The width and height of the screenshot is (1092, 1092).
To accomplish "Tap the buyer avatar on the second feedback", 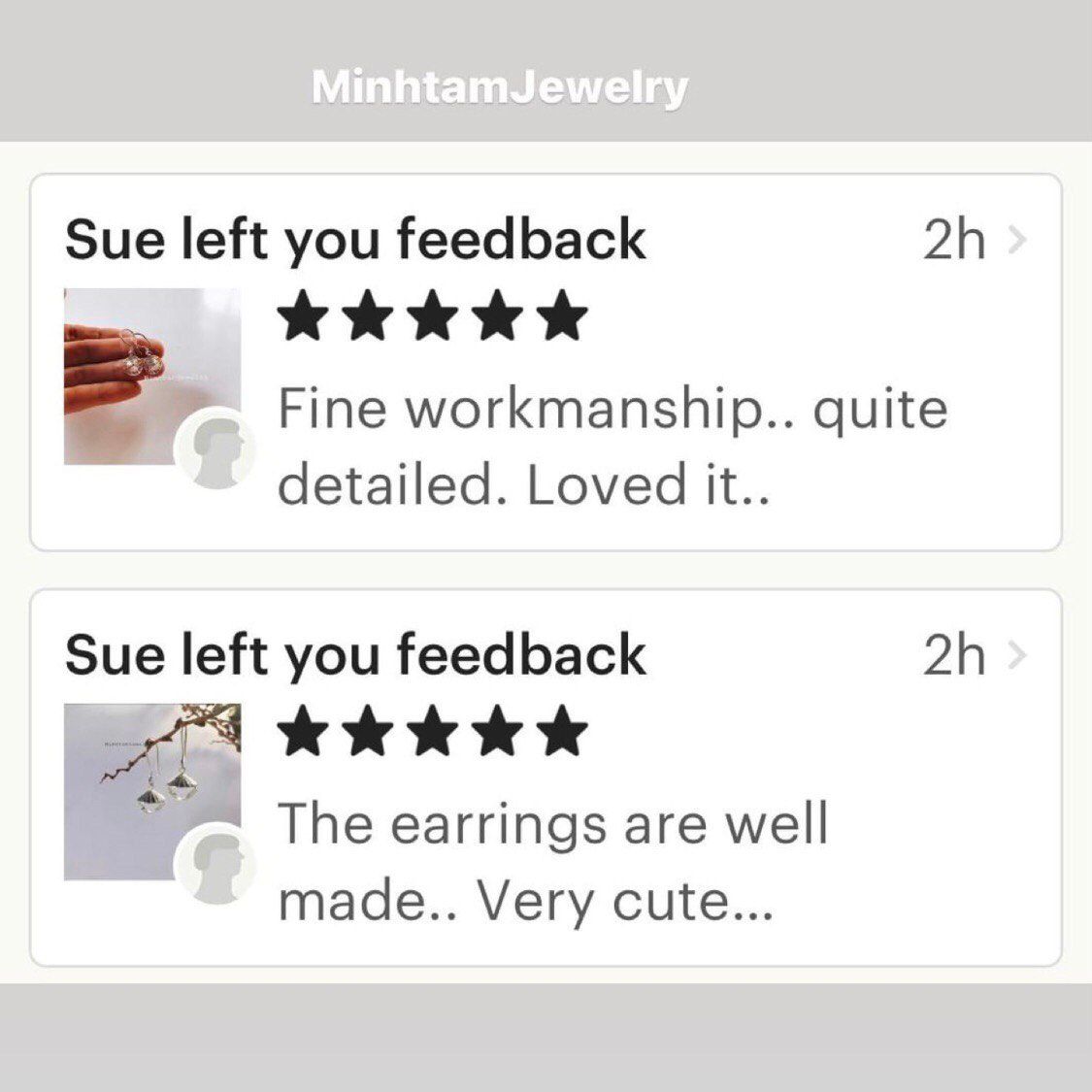I will click(x=215, y=864).
